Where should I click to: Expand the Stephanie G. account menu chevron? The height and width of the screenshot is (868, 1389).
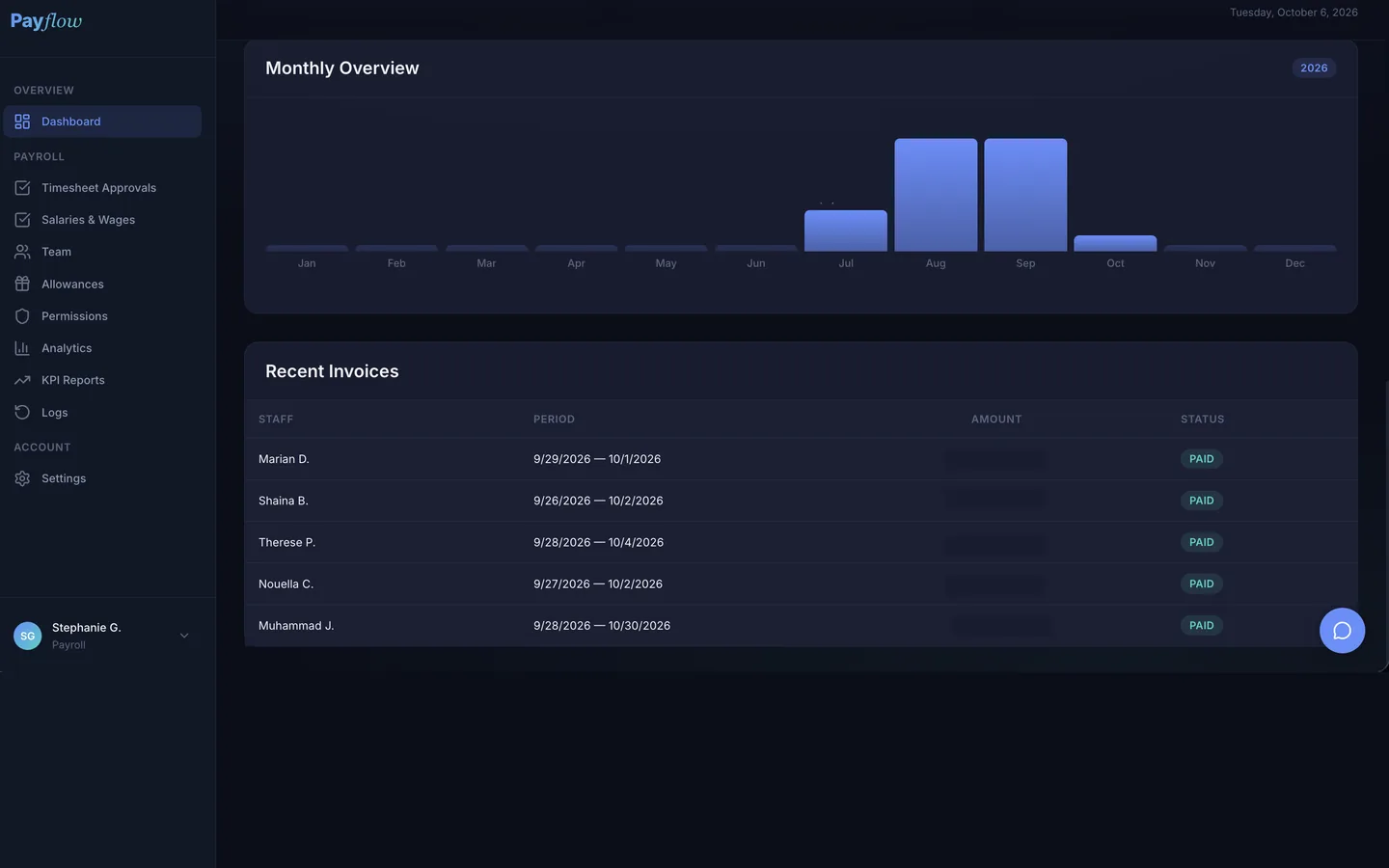coord(184,636)
